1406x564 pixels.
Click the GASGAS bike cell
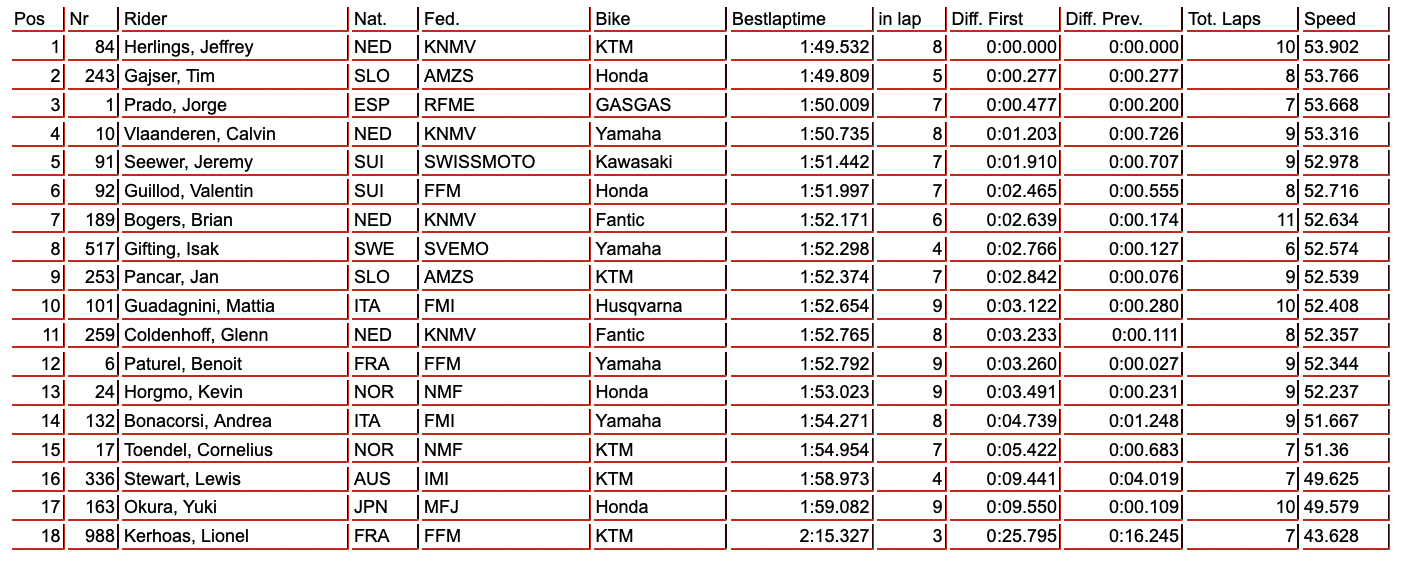tap(633, 105)
